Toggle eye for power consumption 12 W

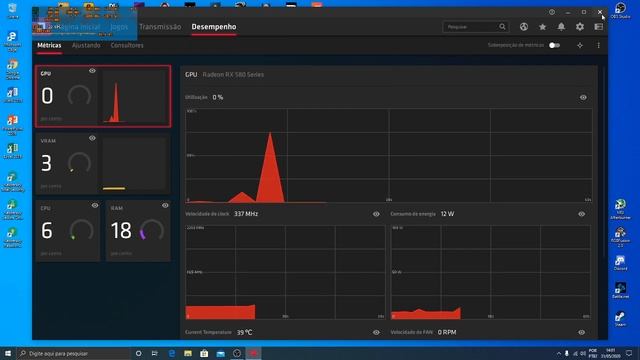(x=582, y=214)
